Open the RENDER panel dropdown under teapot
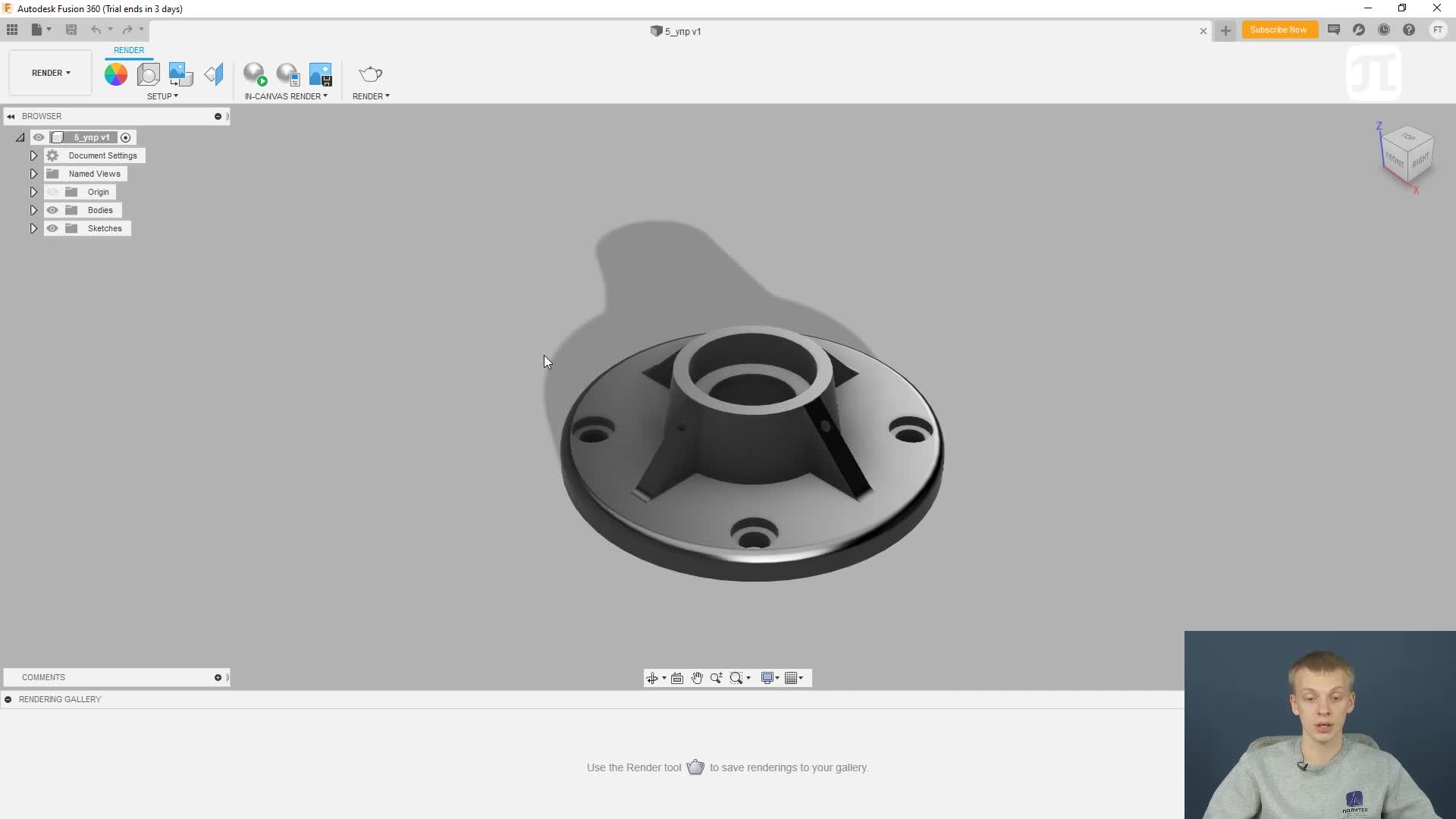The width and height of the screenshot is (1456, 819). [x=371, y=96]
